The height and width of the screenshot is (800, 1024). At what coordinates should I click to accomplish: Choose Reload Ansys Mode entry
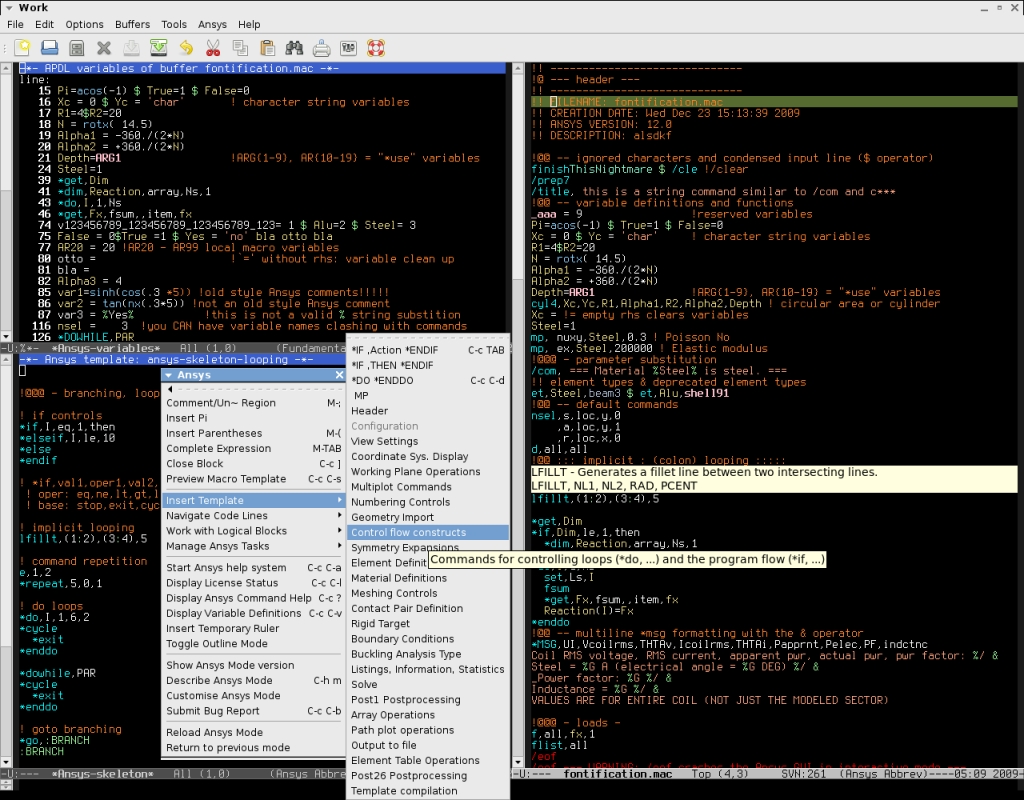(x=253, y=732)
